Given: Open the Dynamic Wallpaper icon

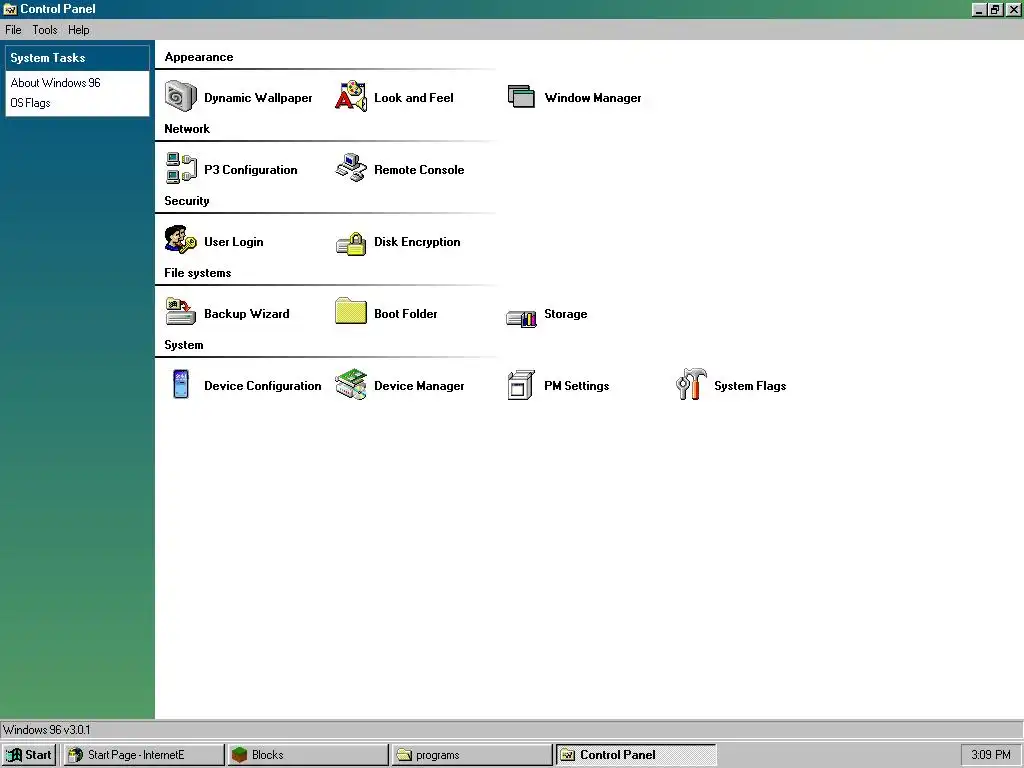Looking at the screenshot, I should pyautogui.click(x=180, y=97).
